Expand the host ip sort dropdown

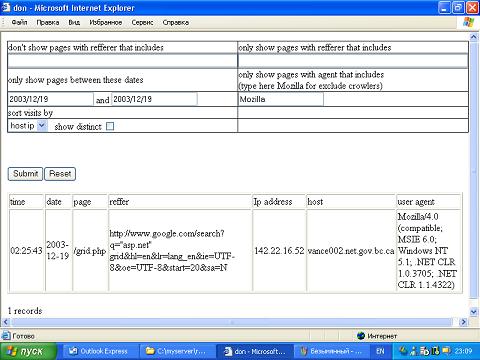[41, 126]
